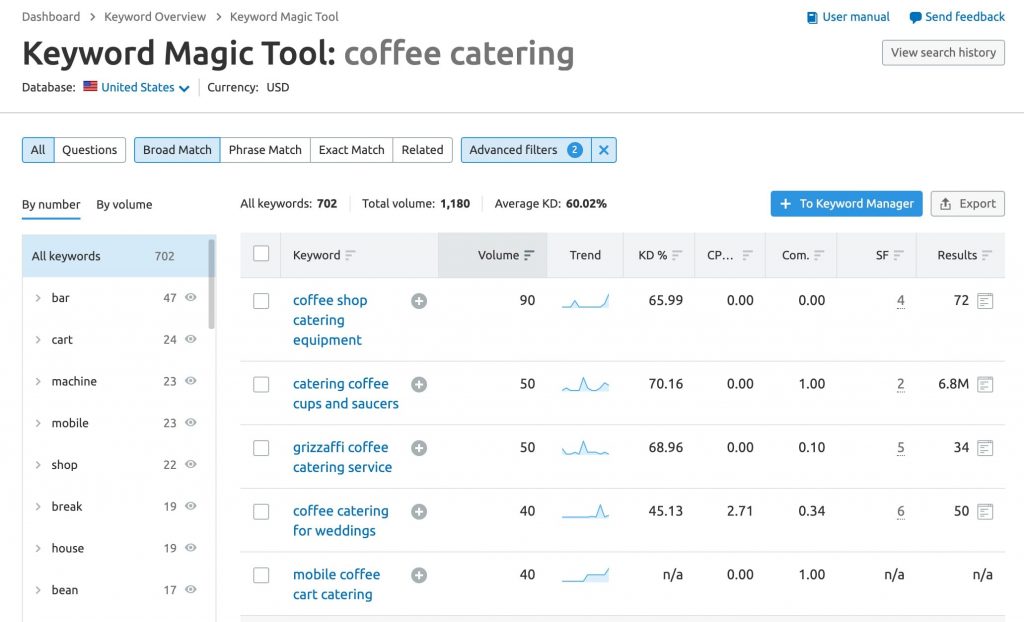Expand the "machine" keyword group
This screenshot has height=622, width=1024.
(x=39, y=381)
